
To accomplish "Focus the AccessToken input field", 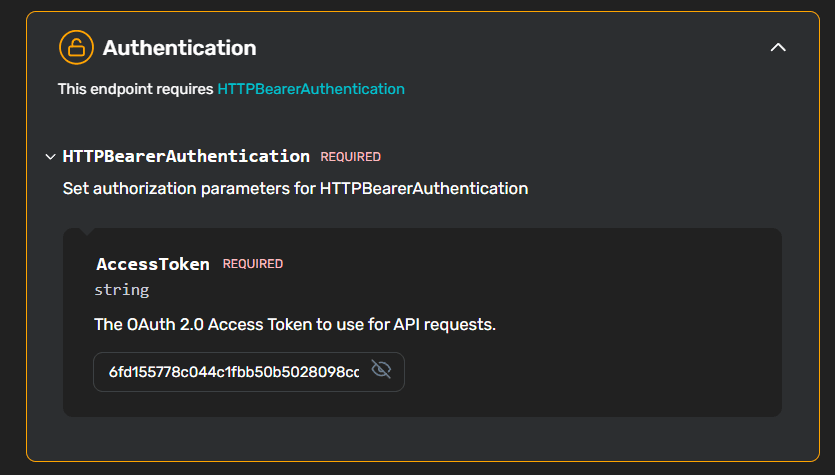I will tap(249, 372).
